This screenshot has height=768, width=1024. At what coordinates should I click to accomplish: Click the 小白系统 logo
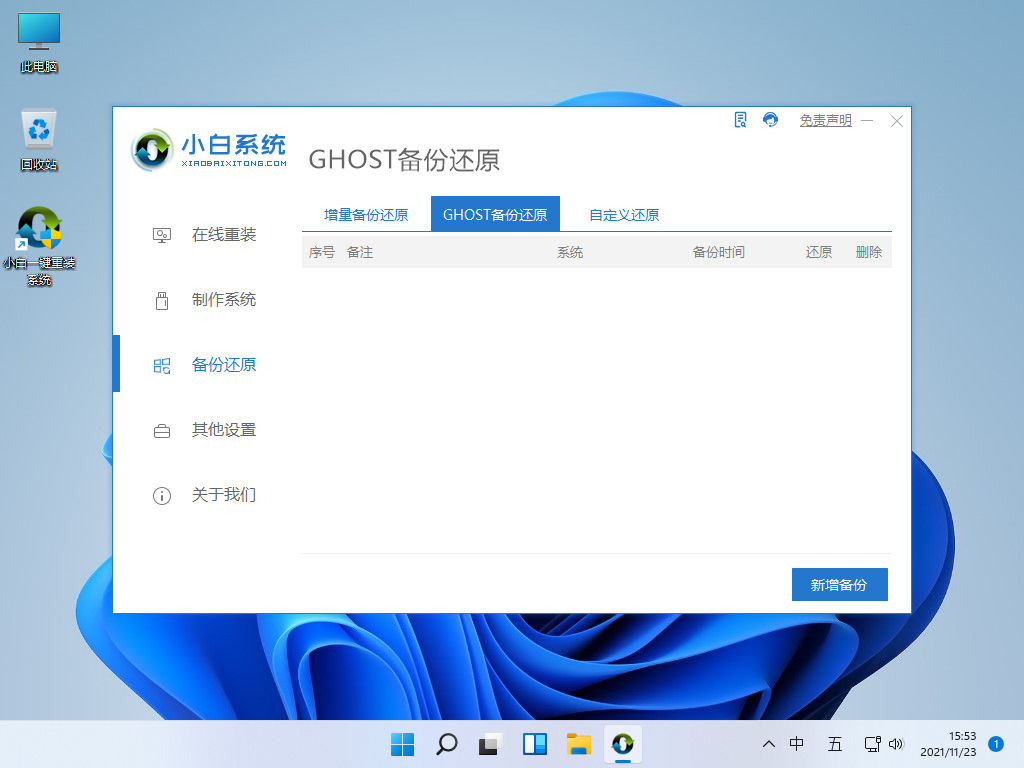pos(209,151)
